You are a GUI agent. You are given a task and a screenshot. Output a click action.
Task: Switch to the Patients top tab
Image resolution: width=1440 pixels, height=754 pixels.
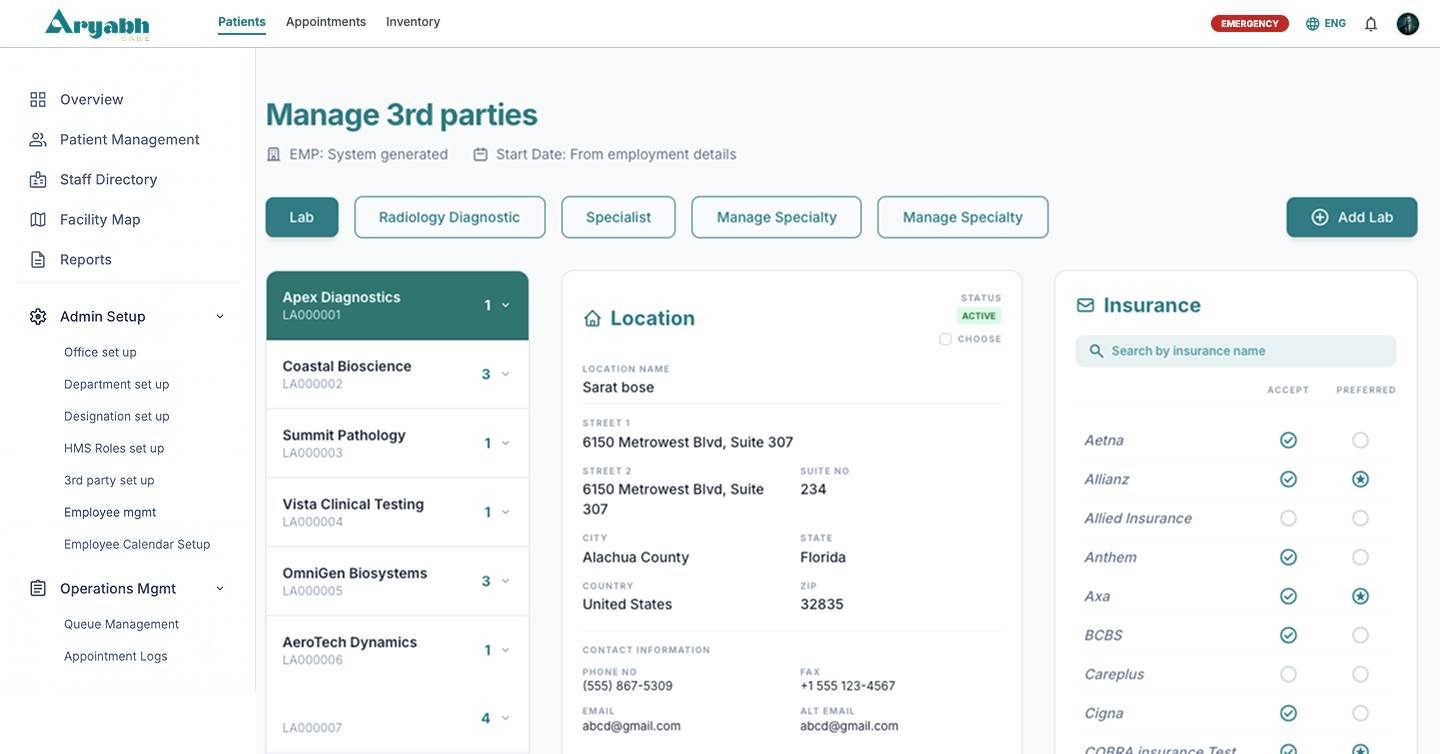pyautogui.click(x=242, y=22)
